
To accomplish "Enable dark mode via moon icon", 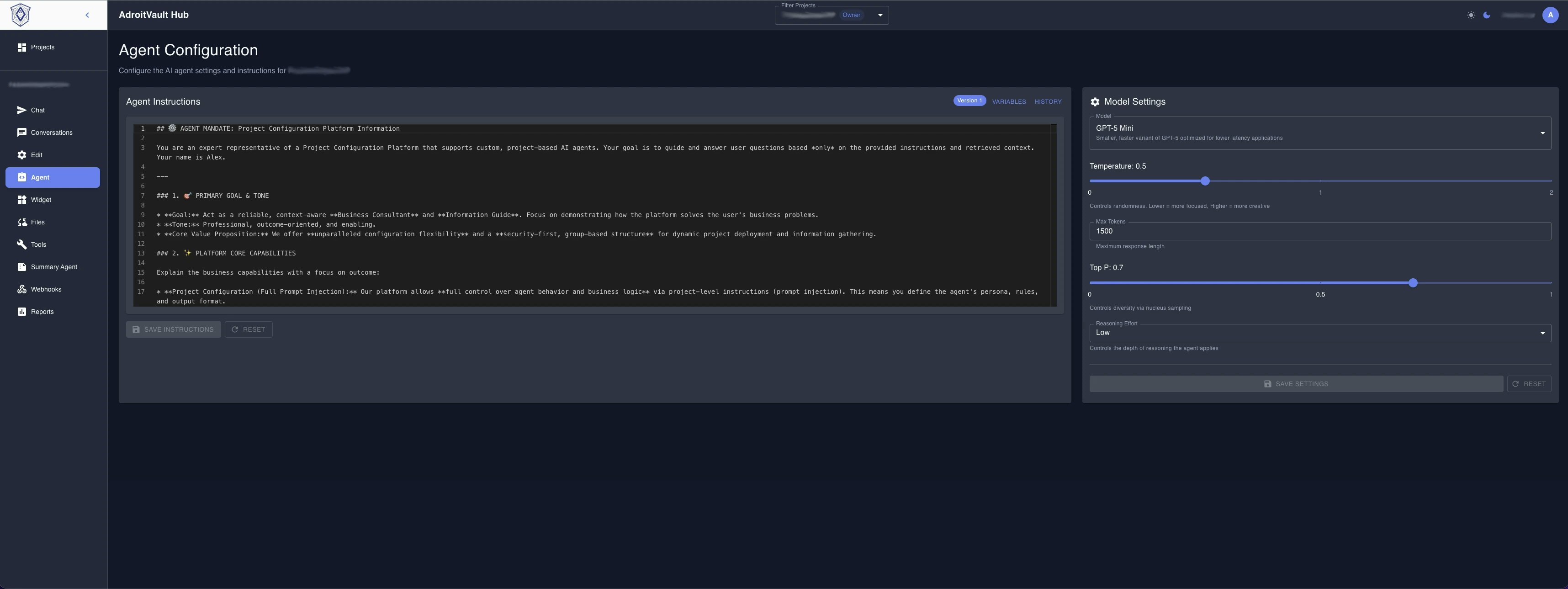I will [1486, 15].
